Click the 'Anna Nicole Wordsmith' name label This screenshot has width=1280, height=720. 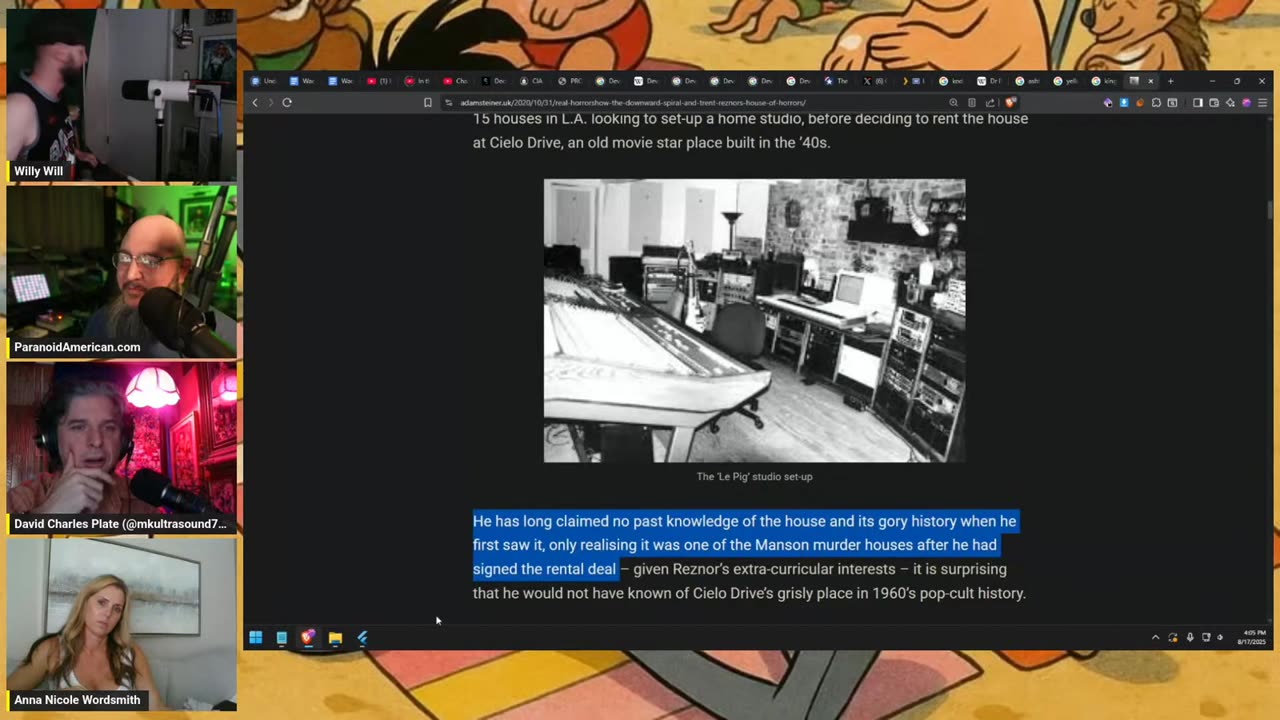coord(77,700)
